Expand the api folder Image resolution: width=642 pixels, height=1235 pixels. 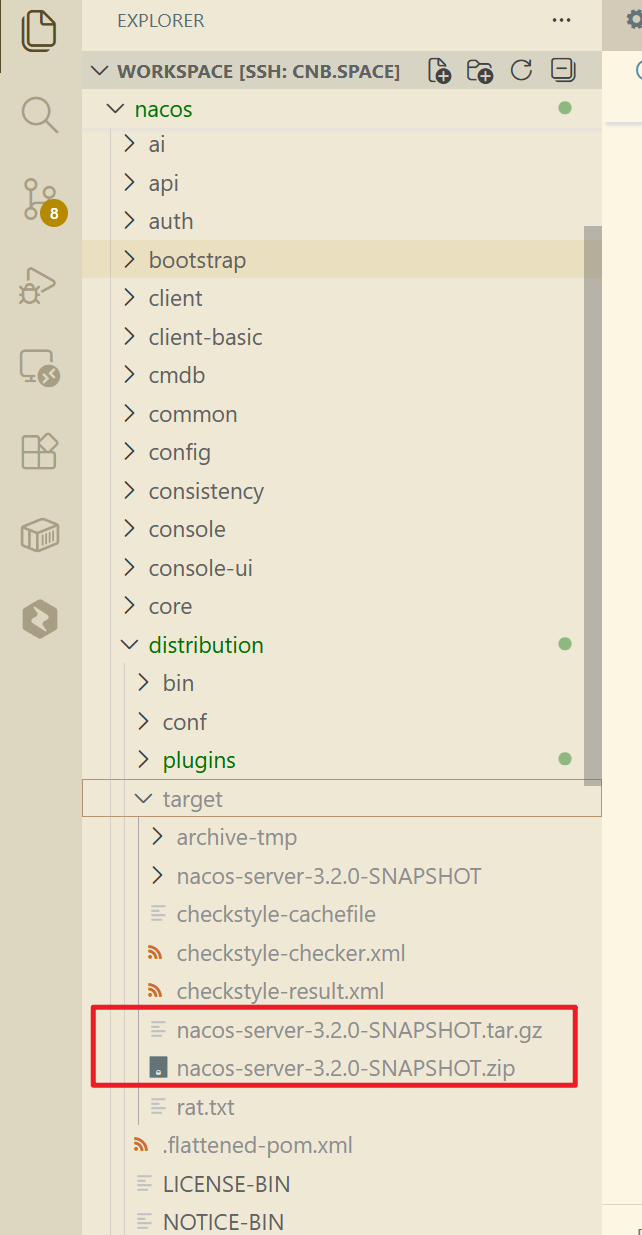[x=341, y=183]
